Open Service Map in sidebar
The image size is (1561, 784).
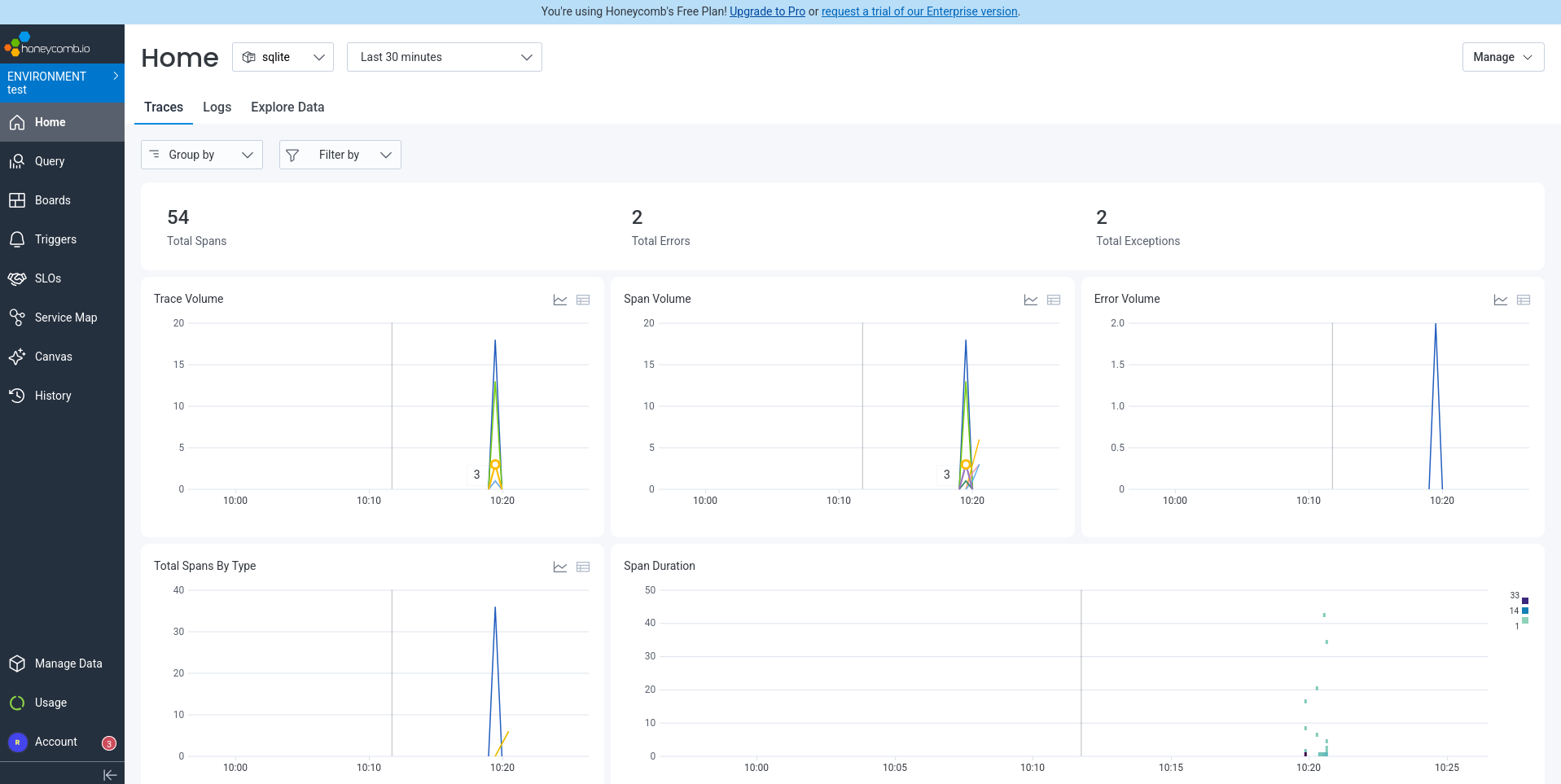65,318
